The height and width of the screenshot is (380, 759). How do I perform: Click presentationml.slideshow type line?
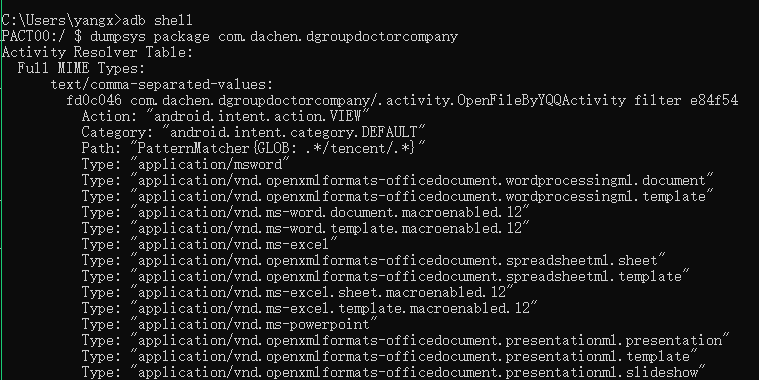click(x=394, y=372)
